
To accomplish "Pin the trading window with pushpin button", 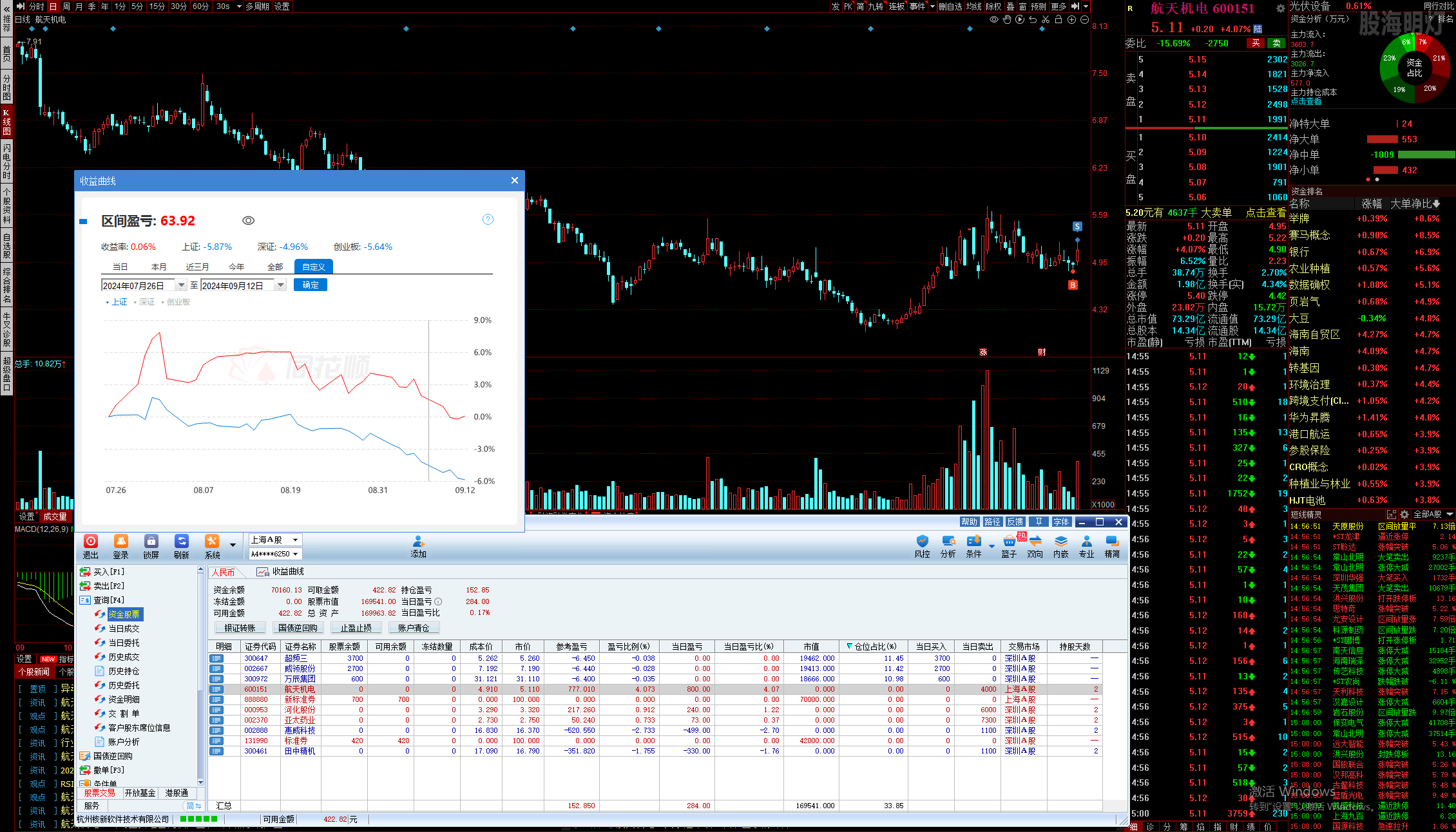I will pos(1039,522).
